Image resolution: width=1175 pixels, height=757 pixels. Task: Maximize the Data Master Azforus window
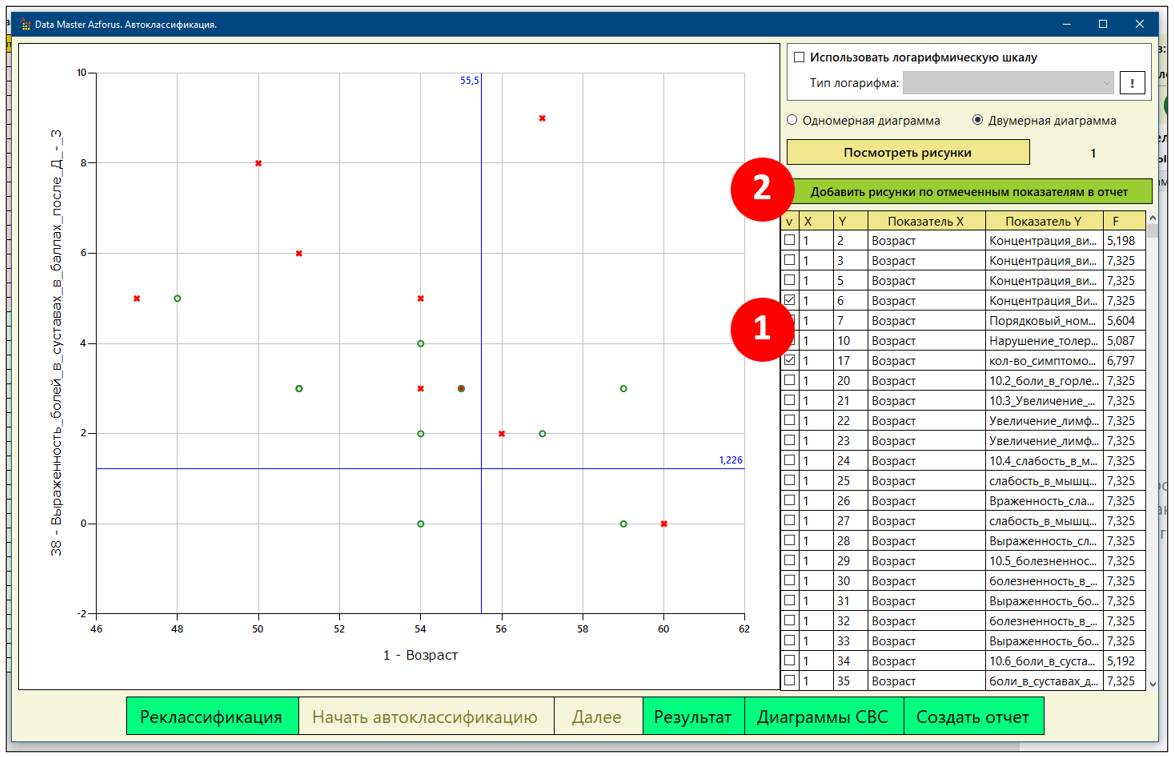(x=1103, y=24)
